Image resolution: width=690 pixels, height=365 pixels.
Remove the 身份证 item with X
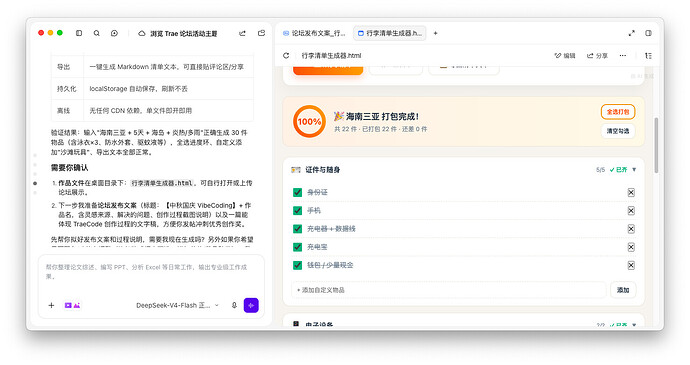pos(631,192)
